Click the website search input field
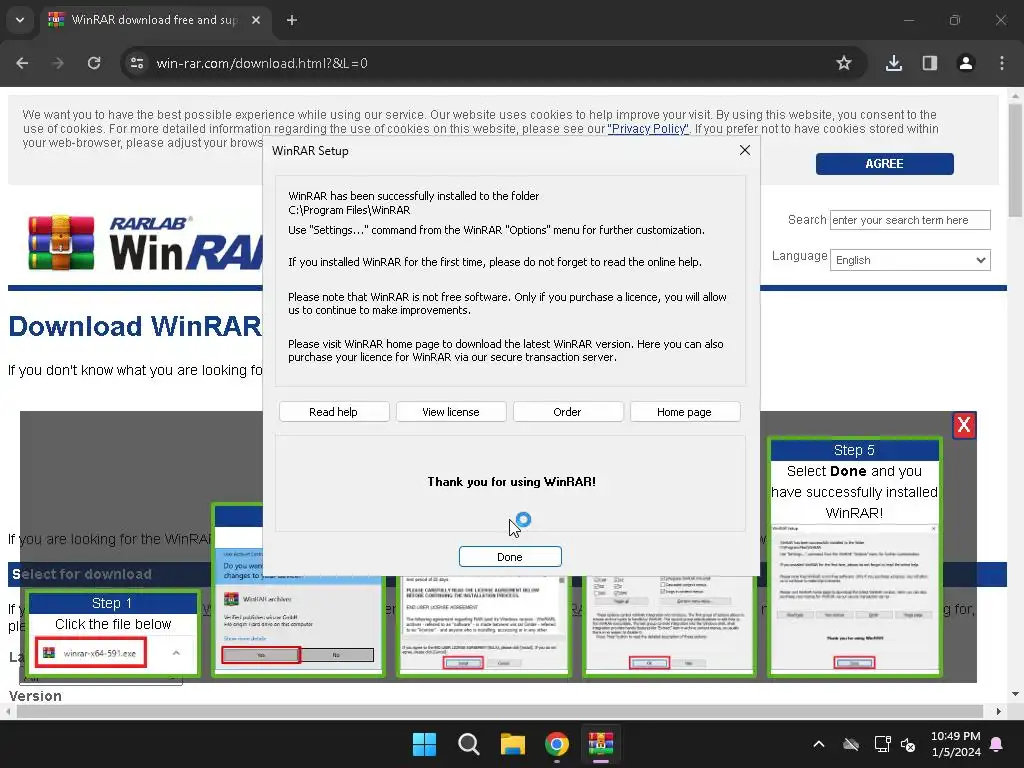The height and width of the screenshot is (768, 1024). pos(910,220)
